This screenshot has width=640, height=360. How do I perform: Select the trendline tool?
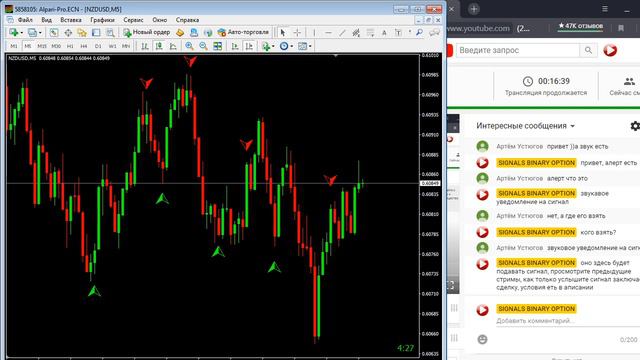click(x=342, y=33)
